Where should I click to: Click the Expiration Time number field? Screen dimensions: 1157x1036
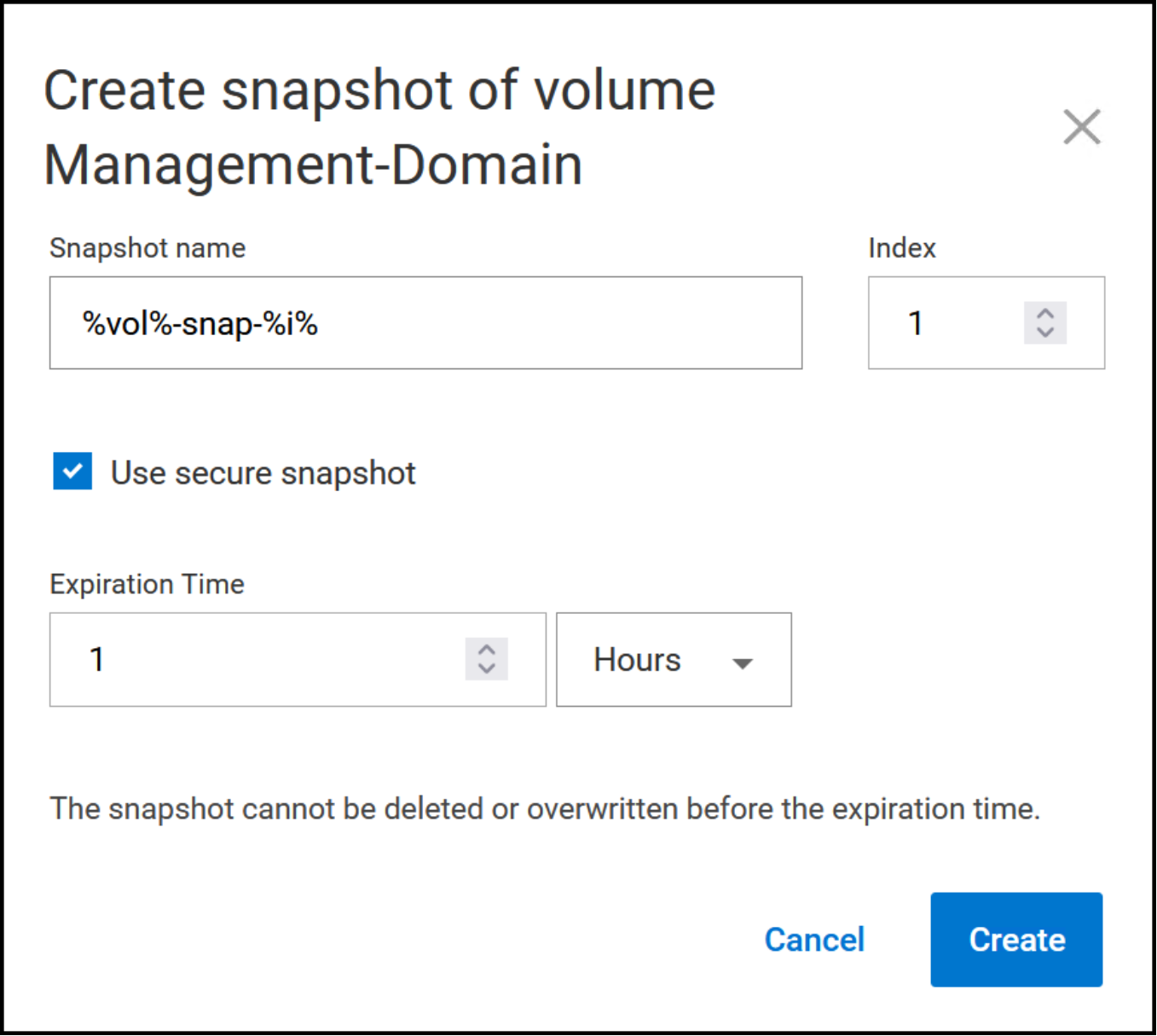coord(298,659)
